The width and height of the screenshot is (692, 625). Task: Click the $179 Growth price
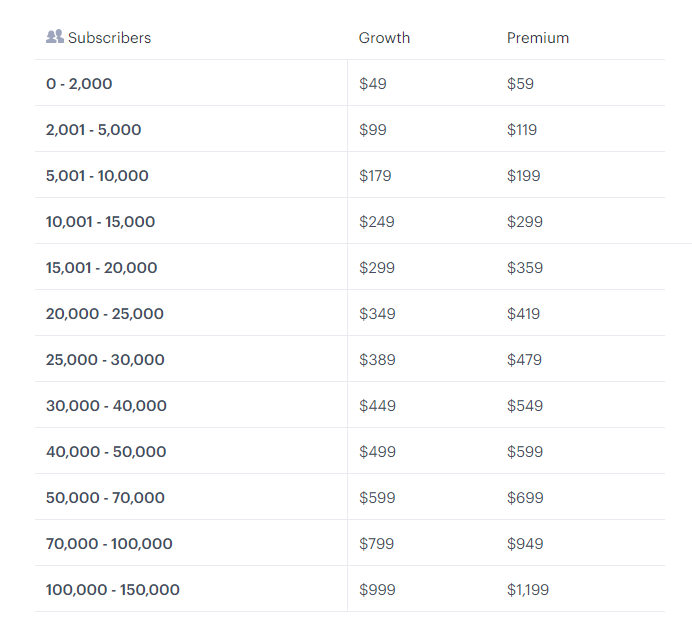[375, 176]
